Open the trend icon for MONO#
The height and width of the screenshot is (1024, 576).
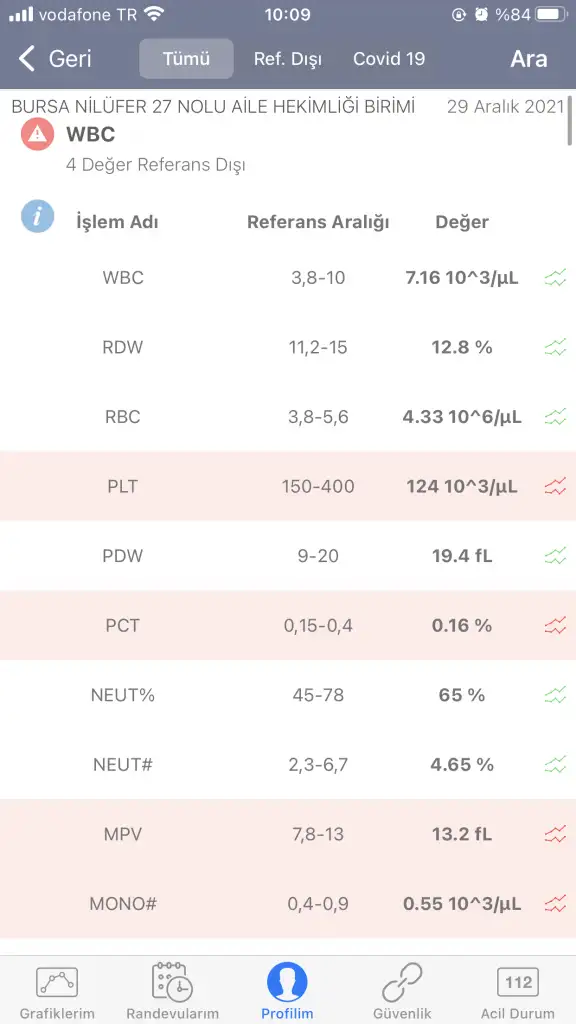click(555, 904)
